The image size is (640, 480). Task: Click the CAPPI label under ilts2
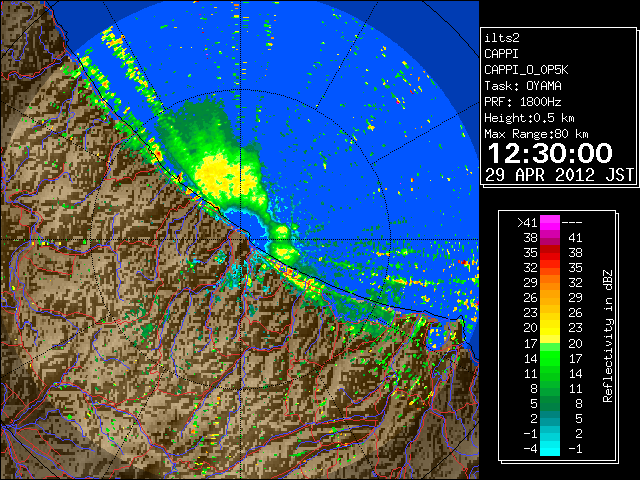501,54
